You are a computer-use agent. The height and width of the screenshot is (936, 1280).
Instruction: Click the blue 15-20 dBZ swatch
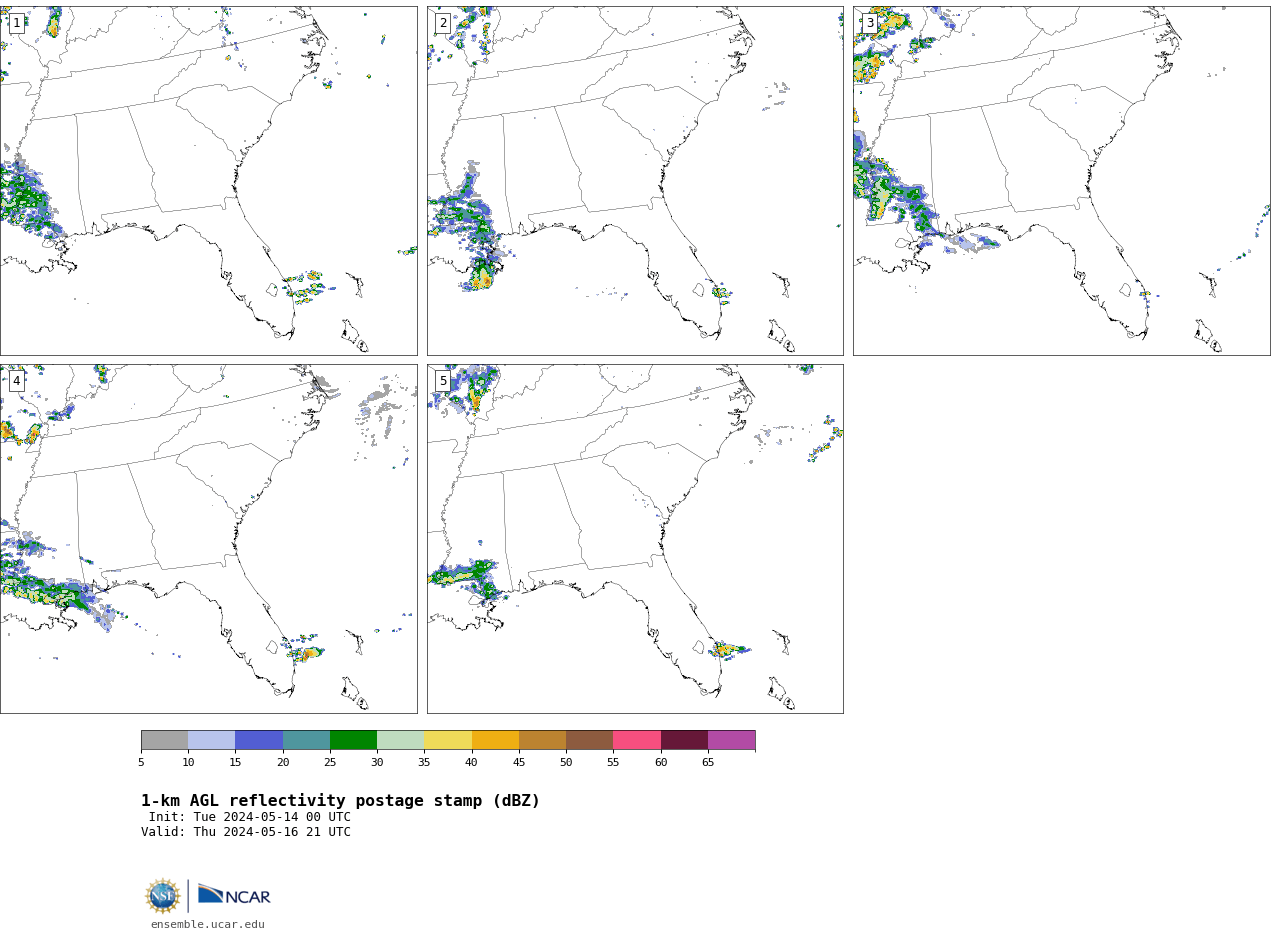259,740
